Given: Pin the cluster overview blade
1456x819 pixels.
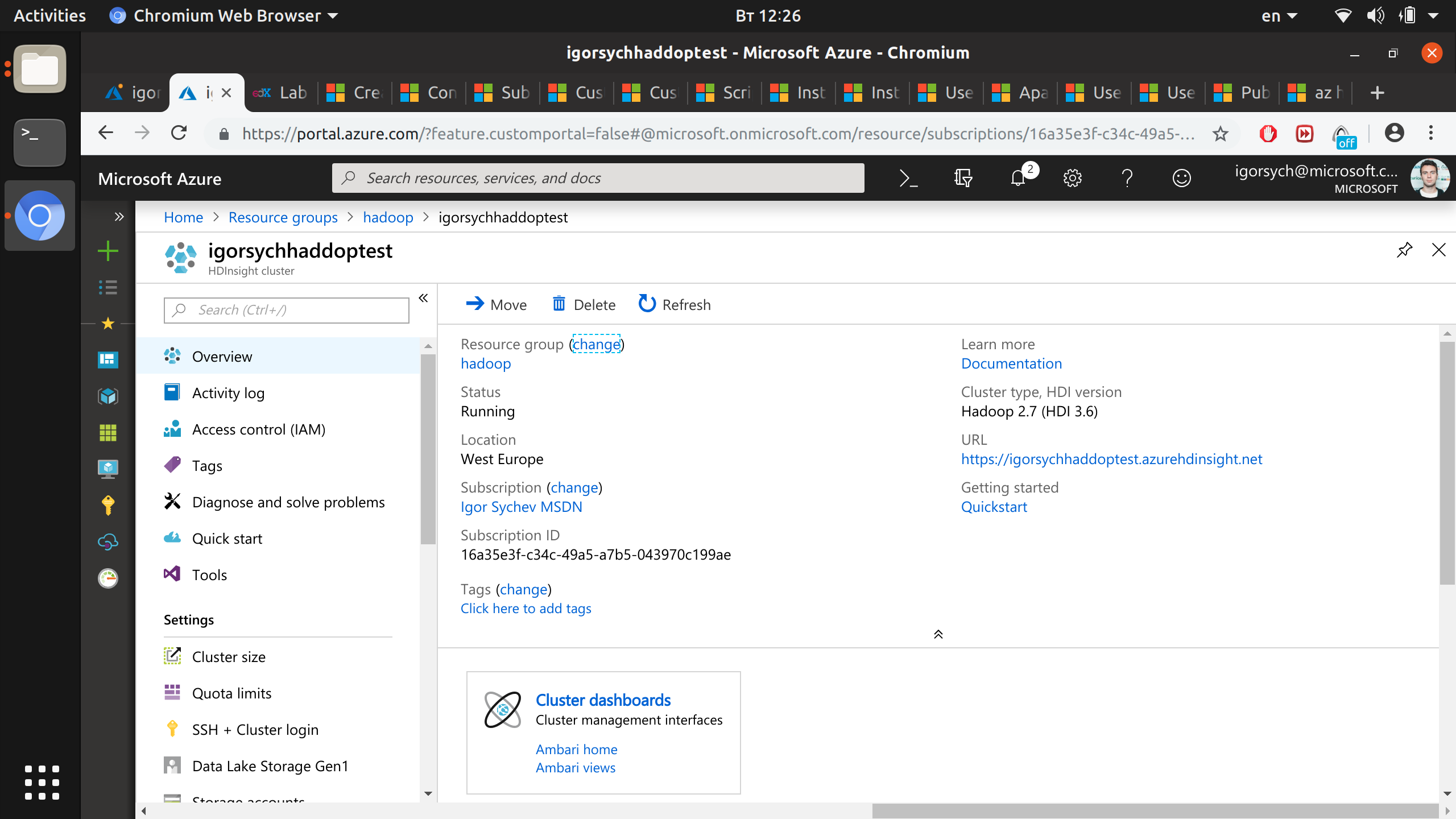Looking at the screenshot, I should (1404, 249).
